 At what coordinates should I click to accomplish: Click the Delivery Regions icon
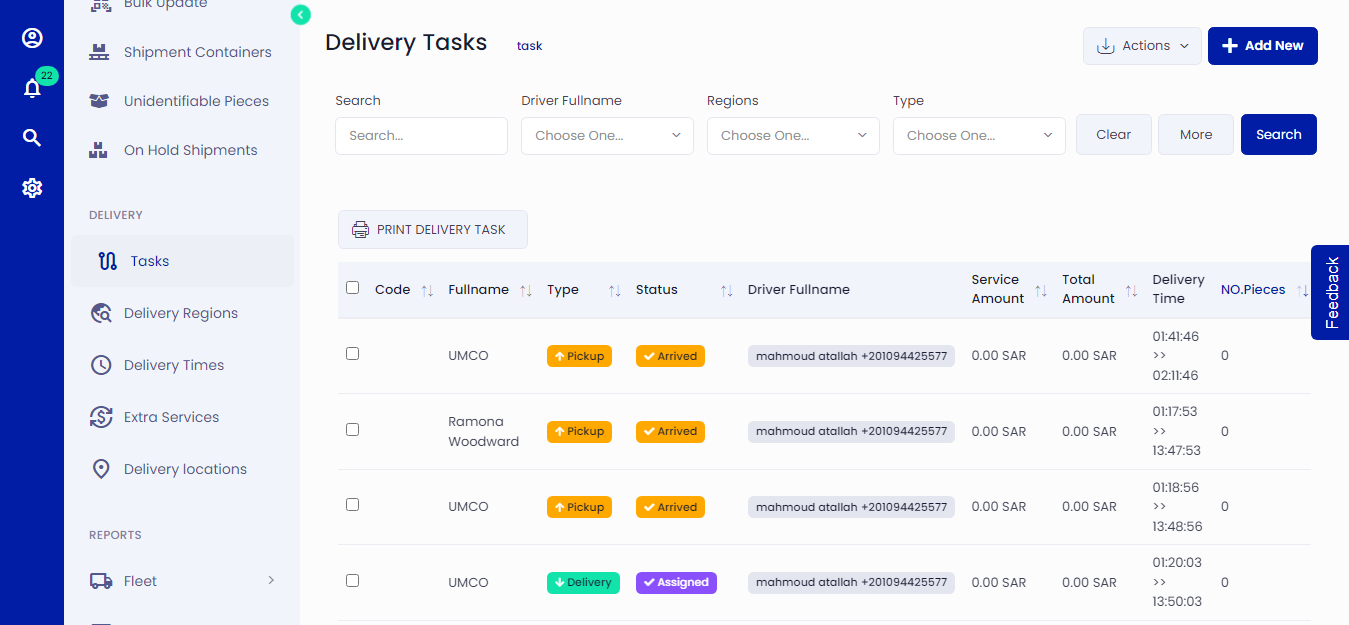(x=101, y=313)
